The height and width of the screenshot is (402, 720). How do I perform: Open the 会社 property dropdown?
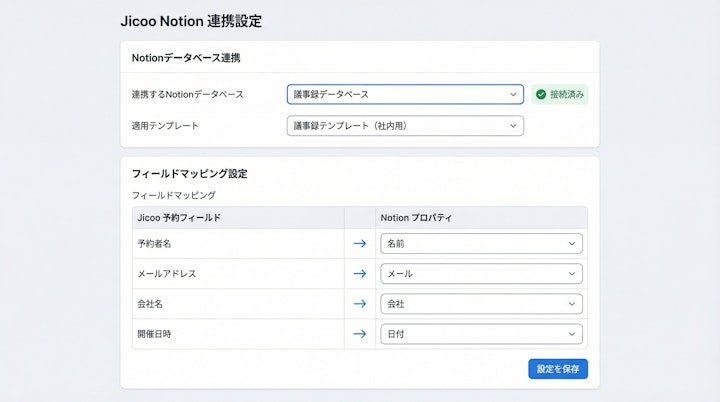point(481,304)
